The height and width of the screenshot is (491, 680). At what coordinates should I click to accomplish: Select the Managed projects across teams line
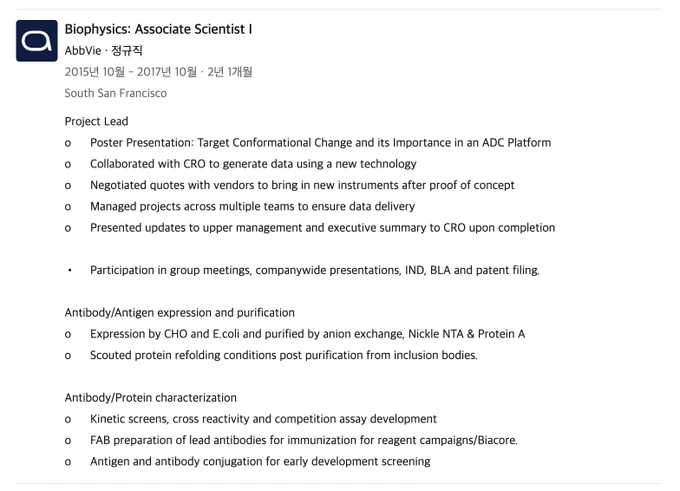[252, 206]
